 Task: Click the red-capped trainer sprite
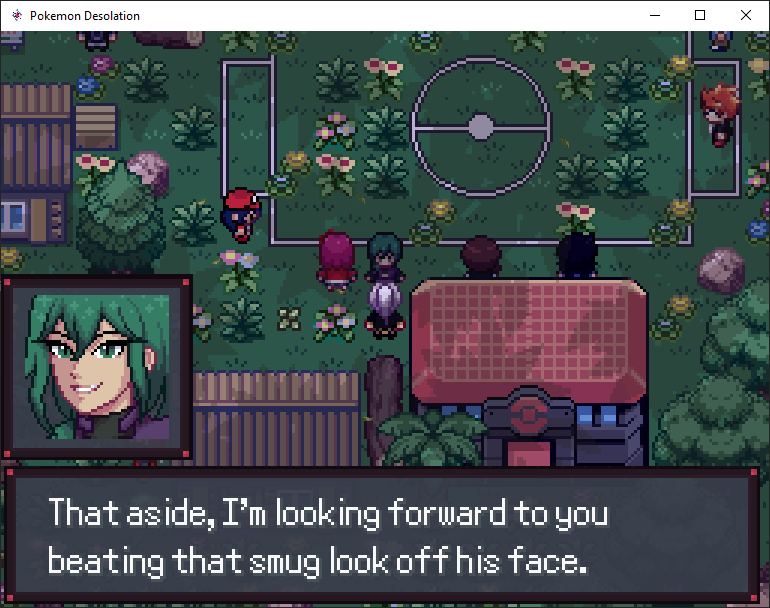pos(241,215)
